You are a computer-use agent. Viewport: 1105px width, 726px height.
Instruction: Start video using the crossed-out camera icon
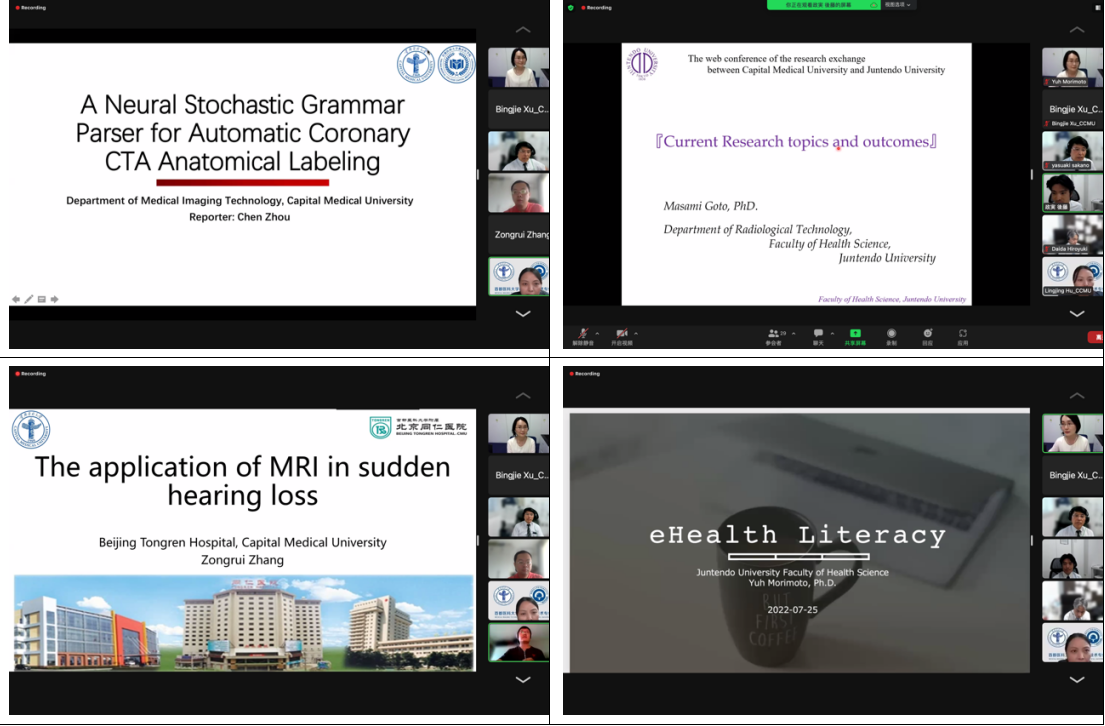[621, 333]
